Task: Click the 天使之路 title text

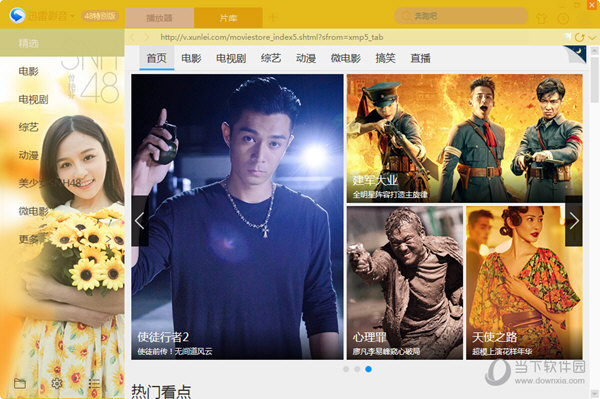Action: point(494,337)
